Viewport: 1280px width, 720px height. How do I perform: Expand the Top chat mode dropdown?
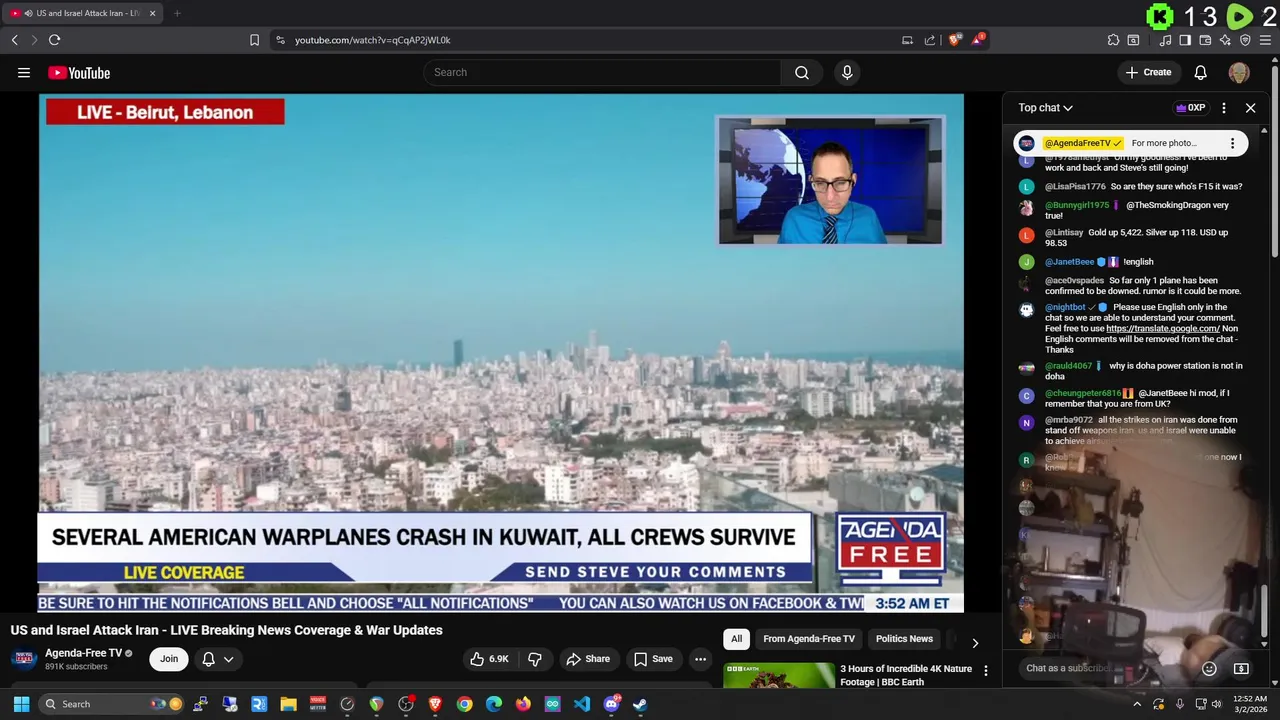[1045, 108]
